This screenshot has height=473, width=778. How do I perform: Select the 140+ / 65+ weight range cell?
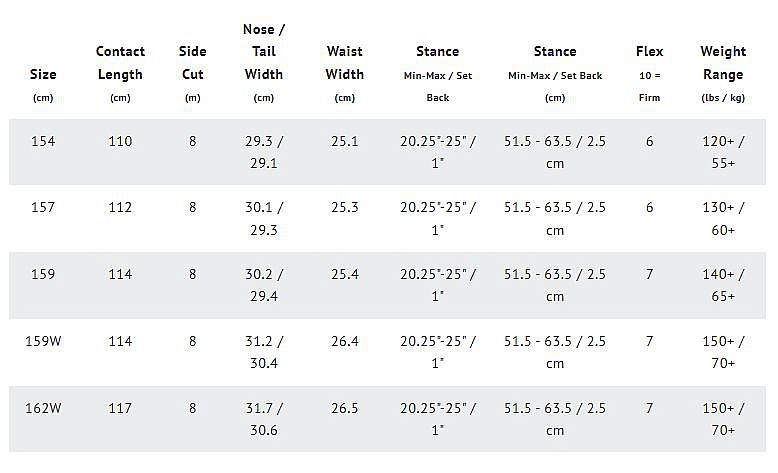click(x=723, y=285)
